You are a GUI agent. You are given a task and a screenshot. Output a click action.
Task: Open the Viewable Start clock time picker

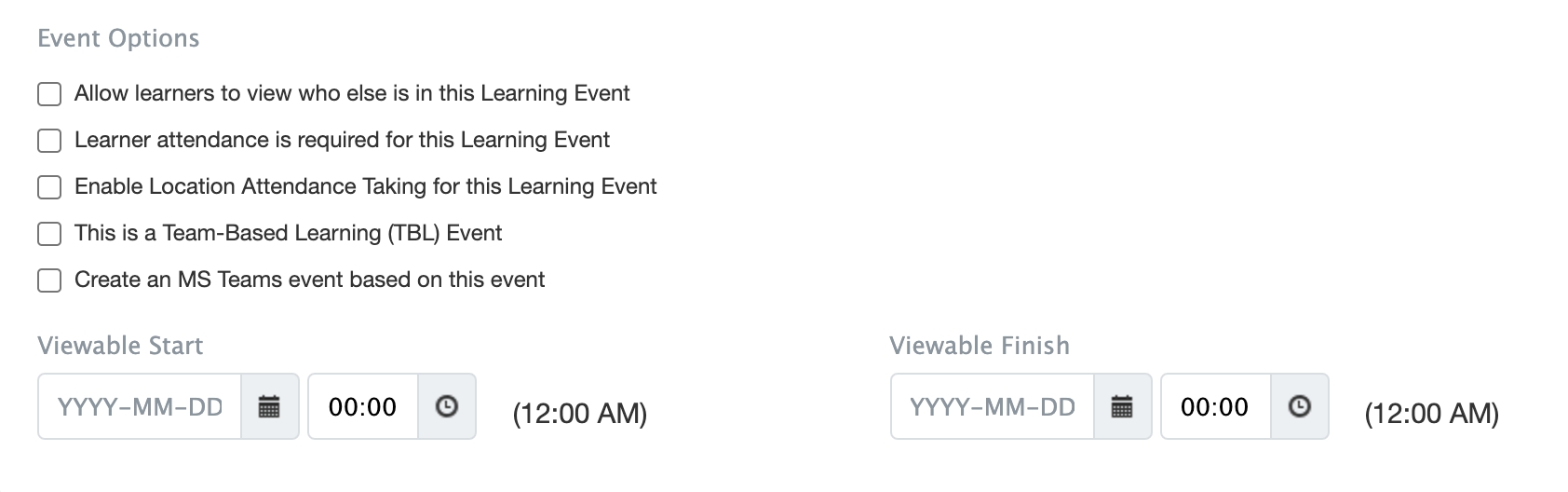tap(447, 406)
